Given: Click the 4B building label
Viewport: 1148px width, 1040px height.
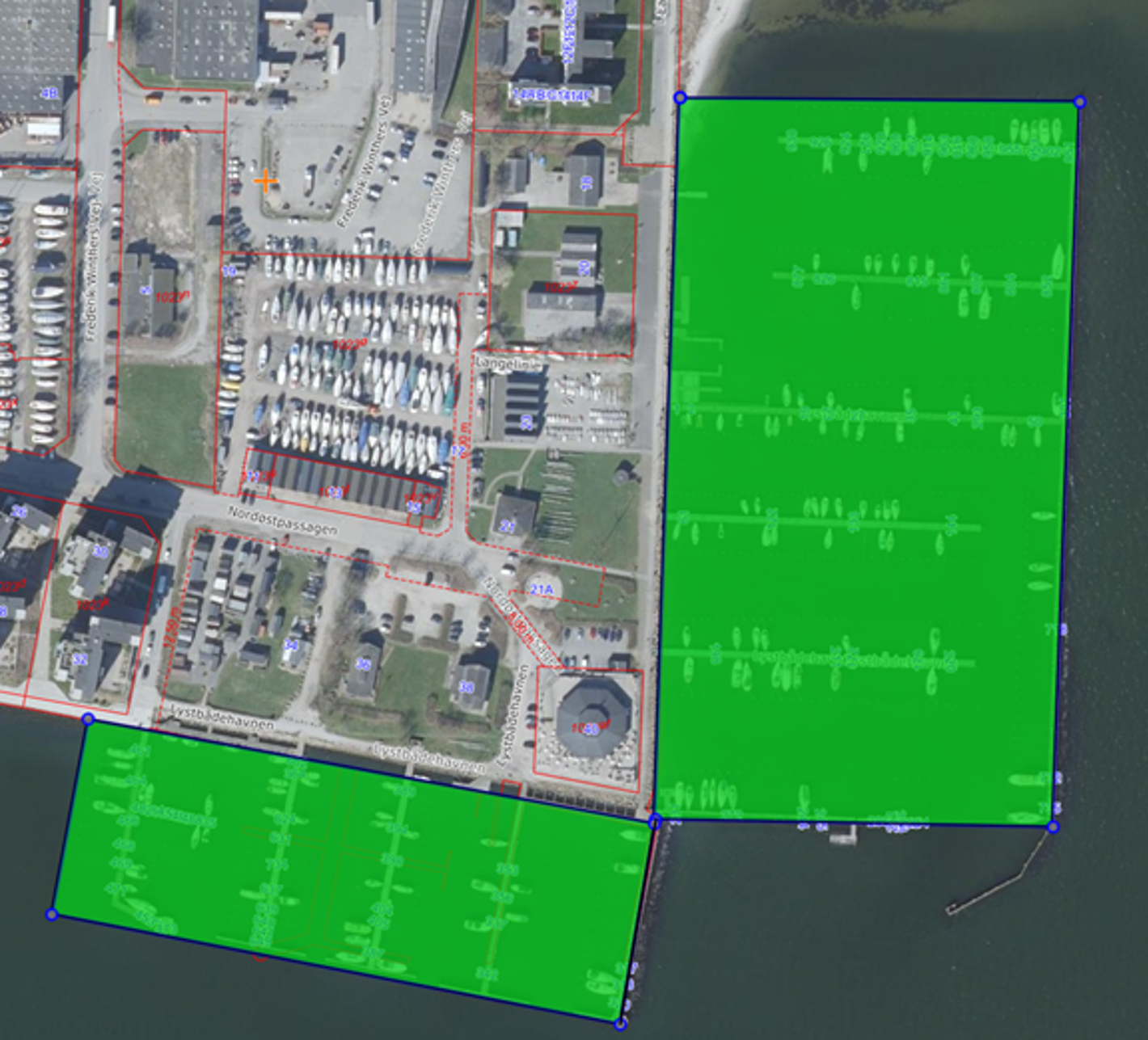Looking at the screenshot, I should pos(49,94).
